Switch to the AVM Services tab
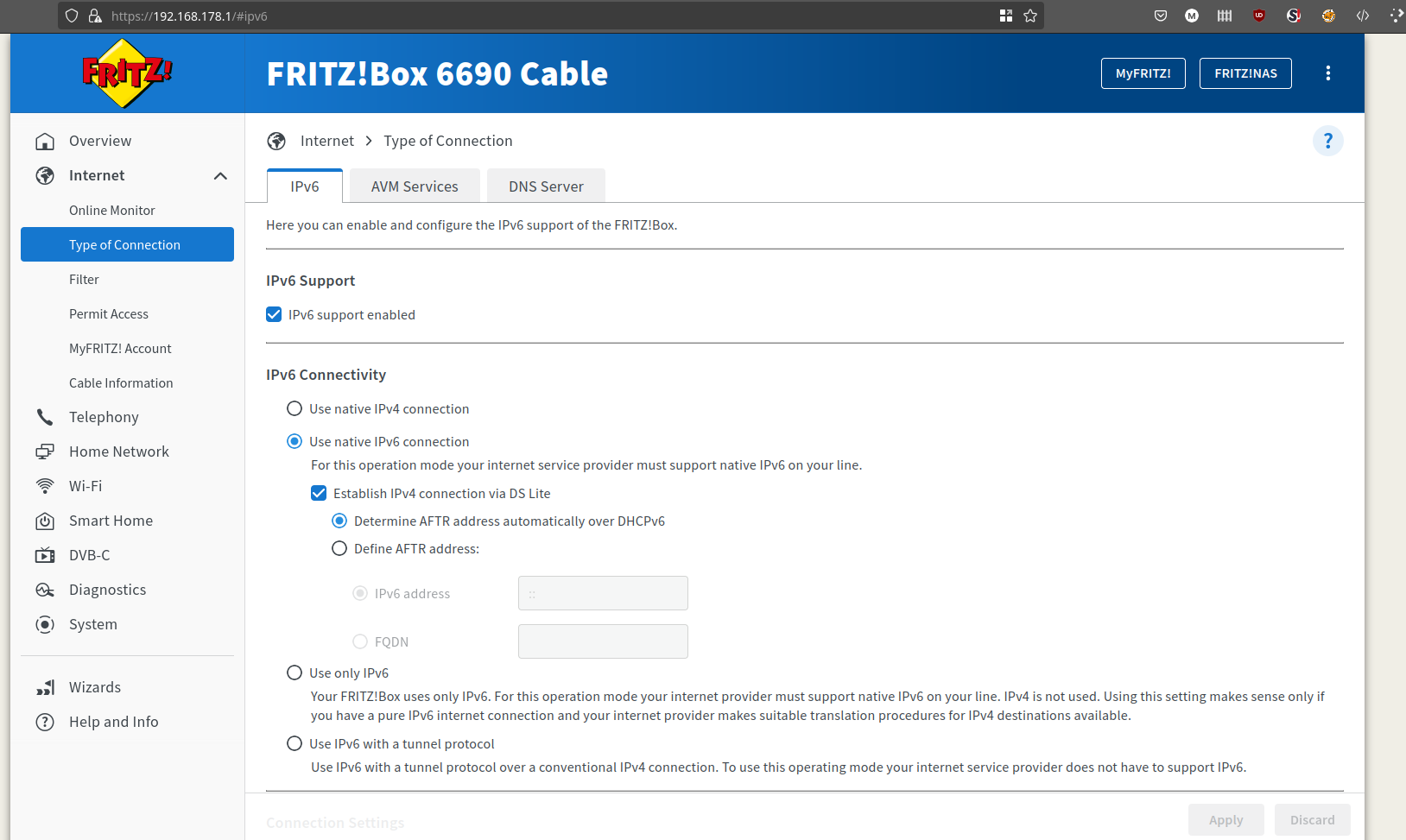The width and height of the screenshot is (1406, 840). pyautogui.click(x=415, y=186)
